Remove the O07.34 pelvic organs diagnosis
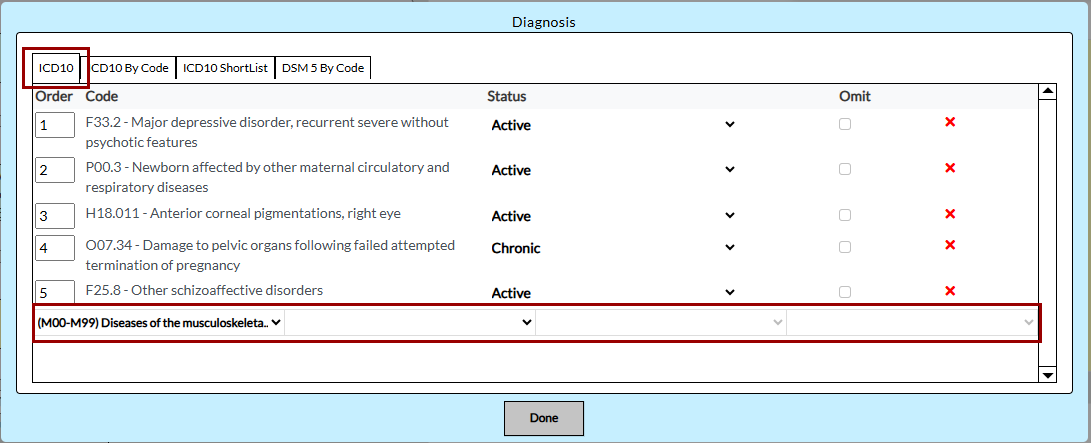The width and height of the screenshot is (1091, 443). click(950, 245)
